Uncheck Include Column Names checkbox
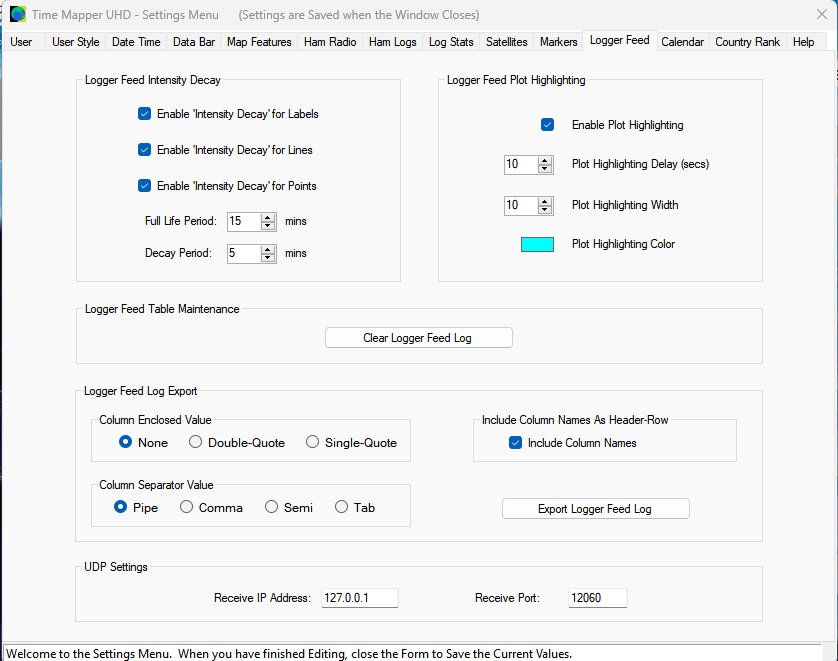Viewport: 838px width, 661px height. [x=515, y=442]
